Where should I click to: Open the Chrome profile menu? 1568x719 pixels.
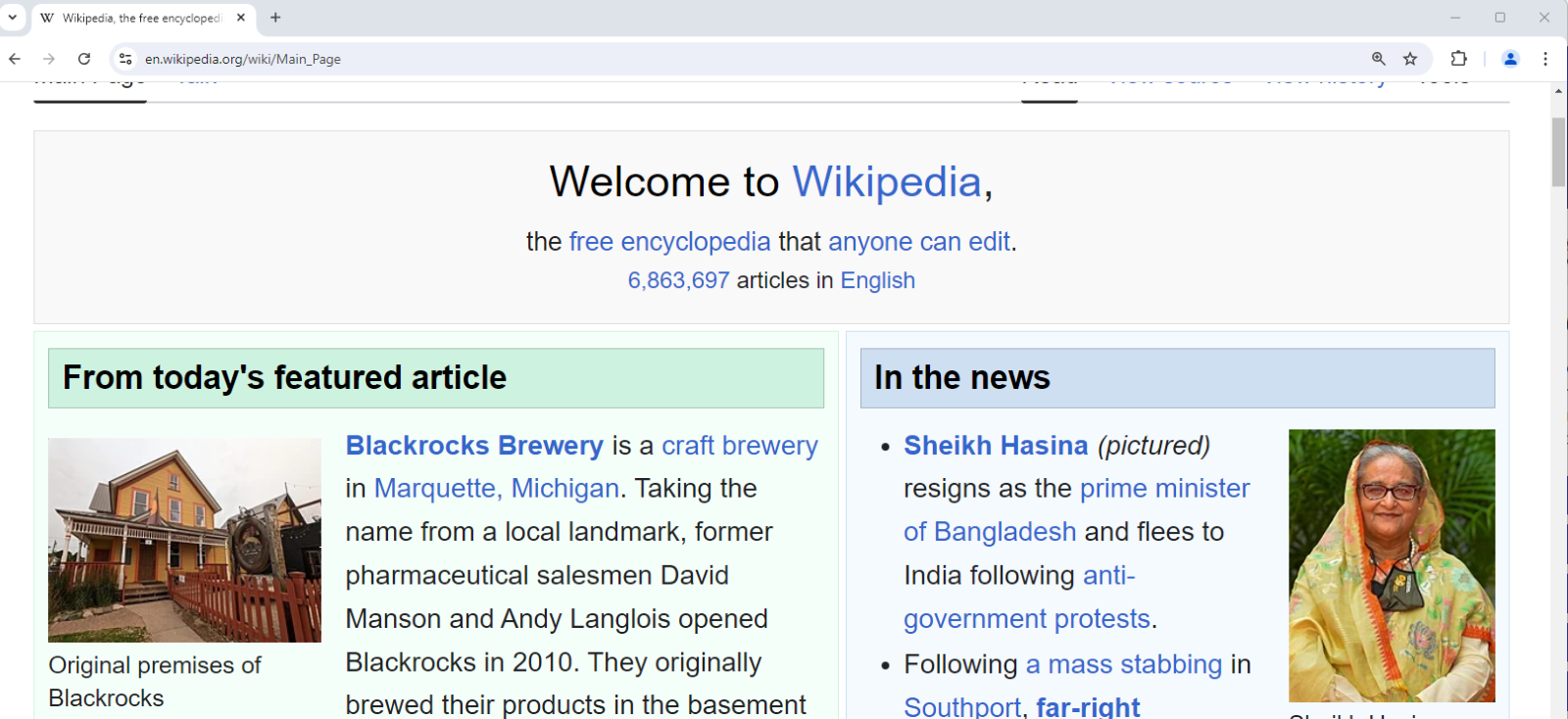tap(1510, 59)
